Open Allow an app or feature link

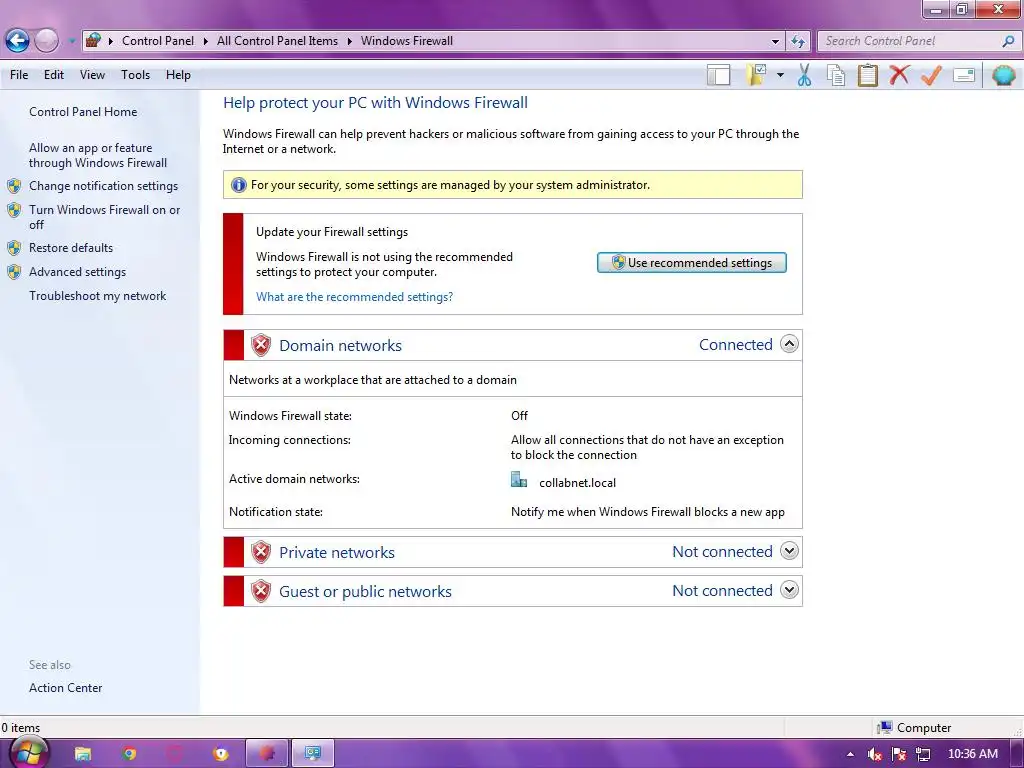coord(98,155)
